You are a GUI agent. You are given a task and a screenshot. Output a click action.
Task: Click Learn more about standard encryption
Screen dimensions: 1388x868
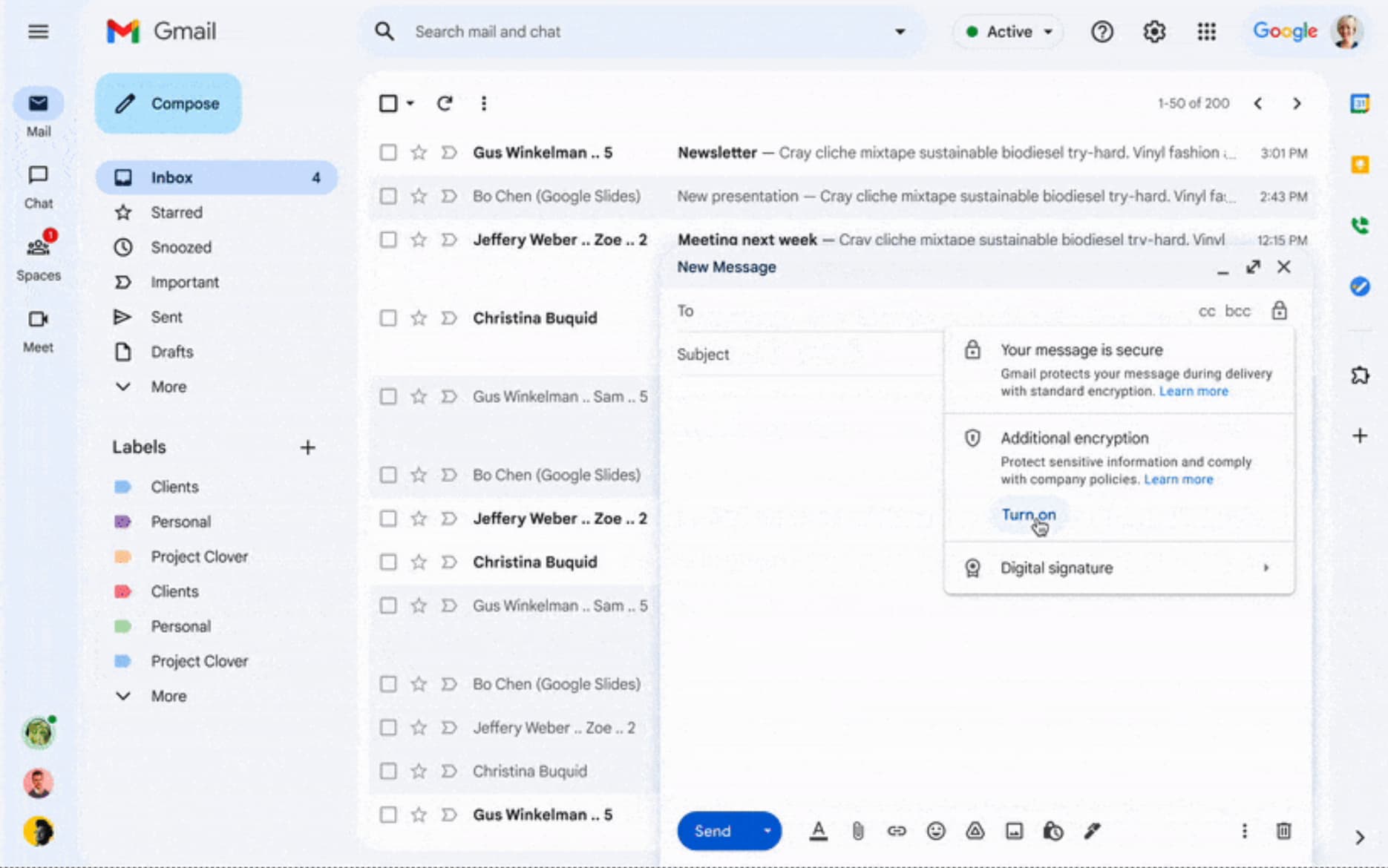click(1193, 391)
